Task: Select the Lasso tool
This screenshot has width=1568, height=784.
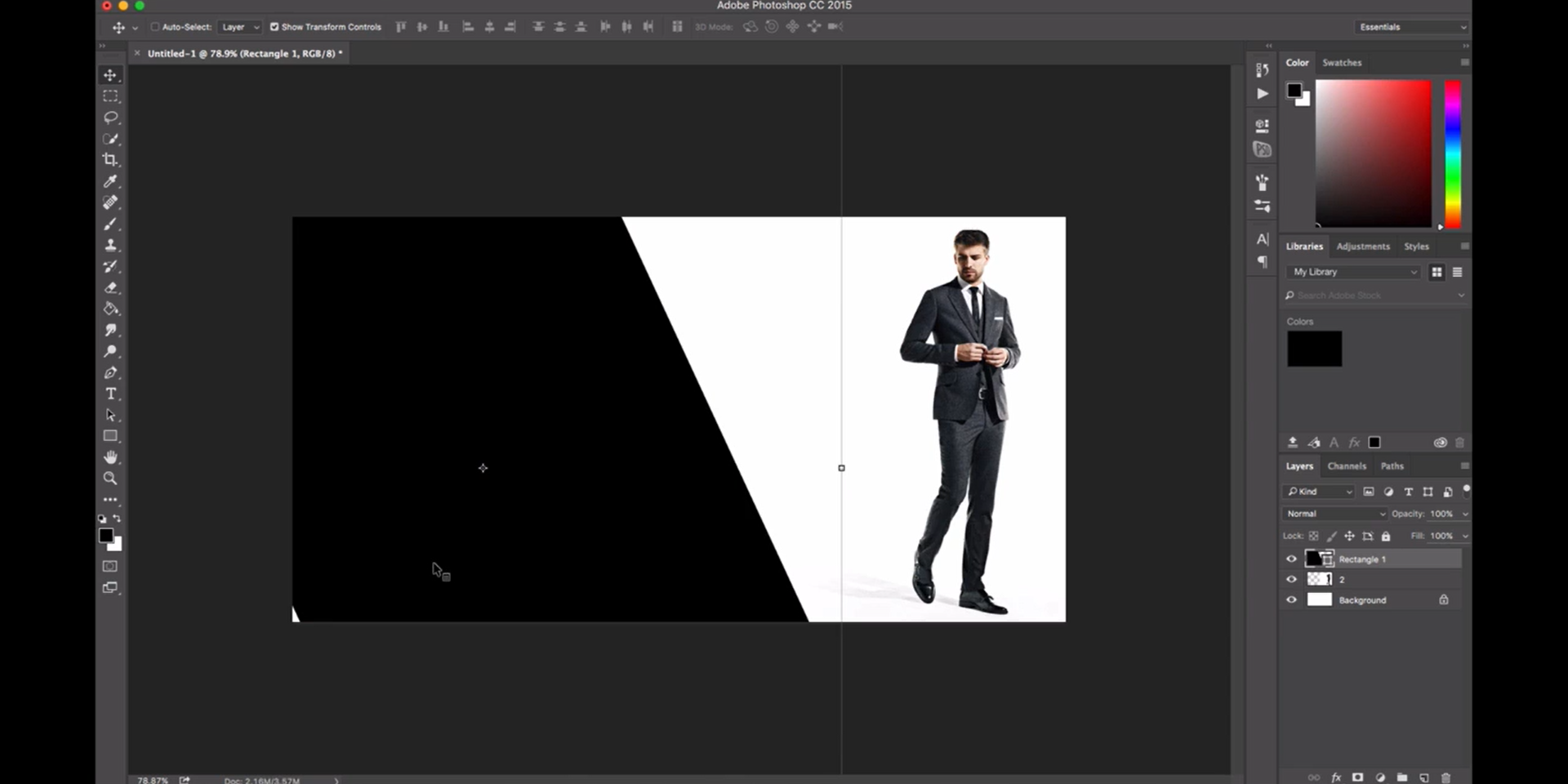Action: [x=110, y=118]
